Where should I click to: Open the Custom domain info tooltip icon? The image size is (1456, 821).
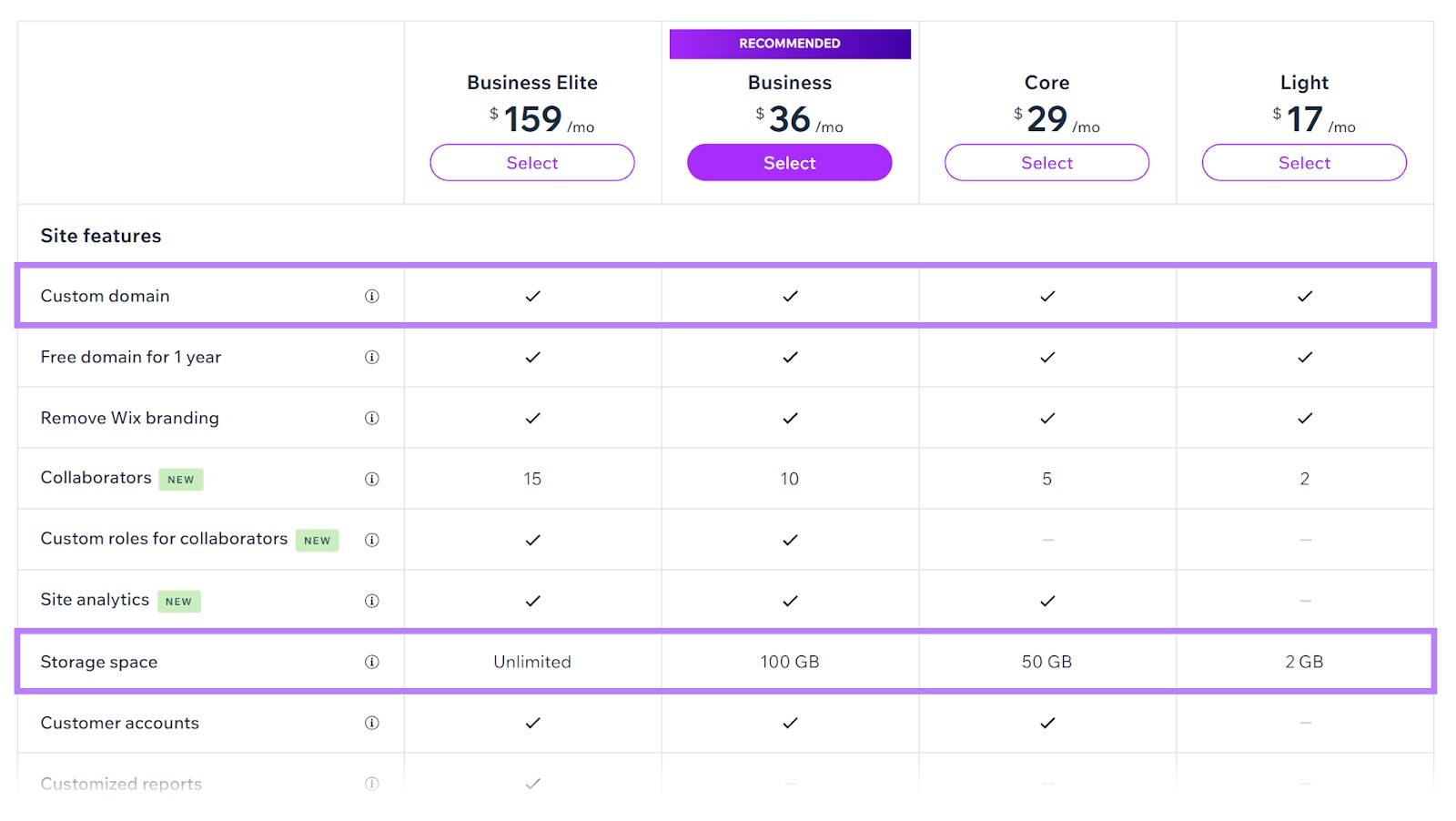pos(371,295)
